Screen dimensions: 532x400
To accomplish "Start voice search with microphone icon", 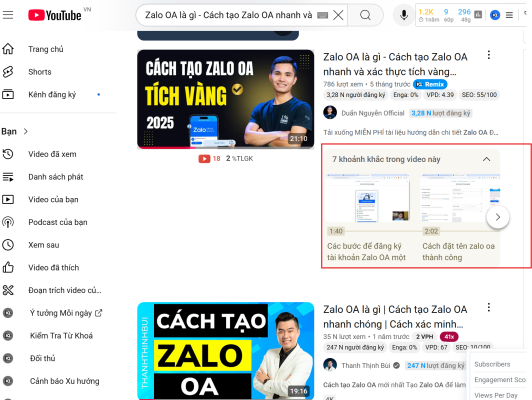I will click(x=403, y=15).
